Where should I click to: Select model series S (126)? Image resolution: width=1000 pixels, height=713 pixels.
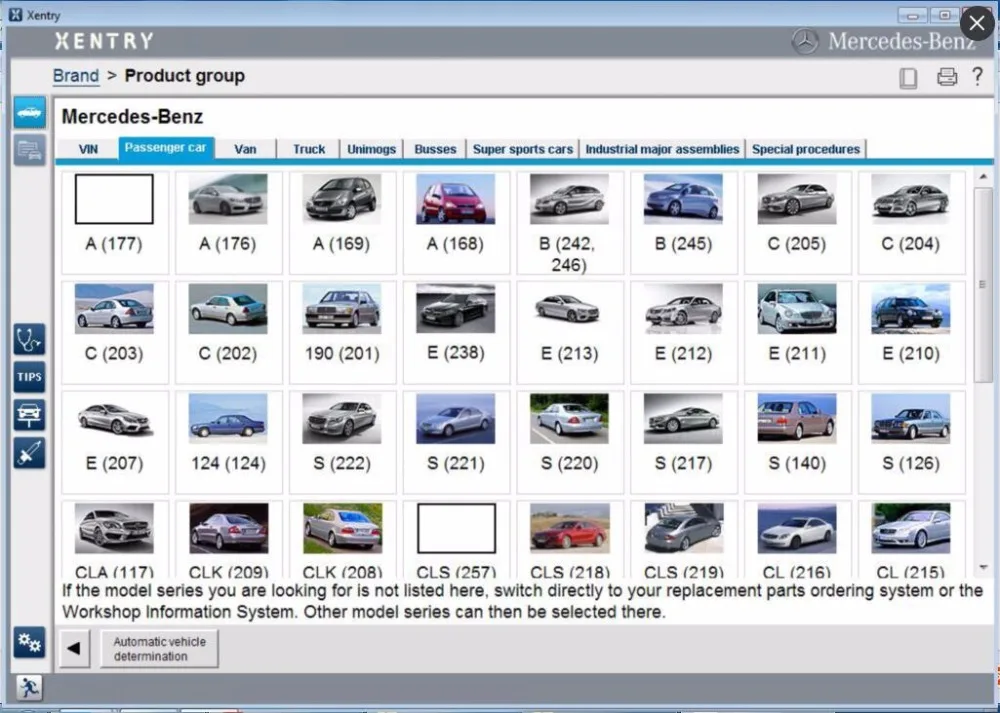coord(911,442)
